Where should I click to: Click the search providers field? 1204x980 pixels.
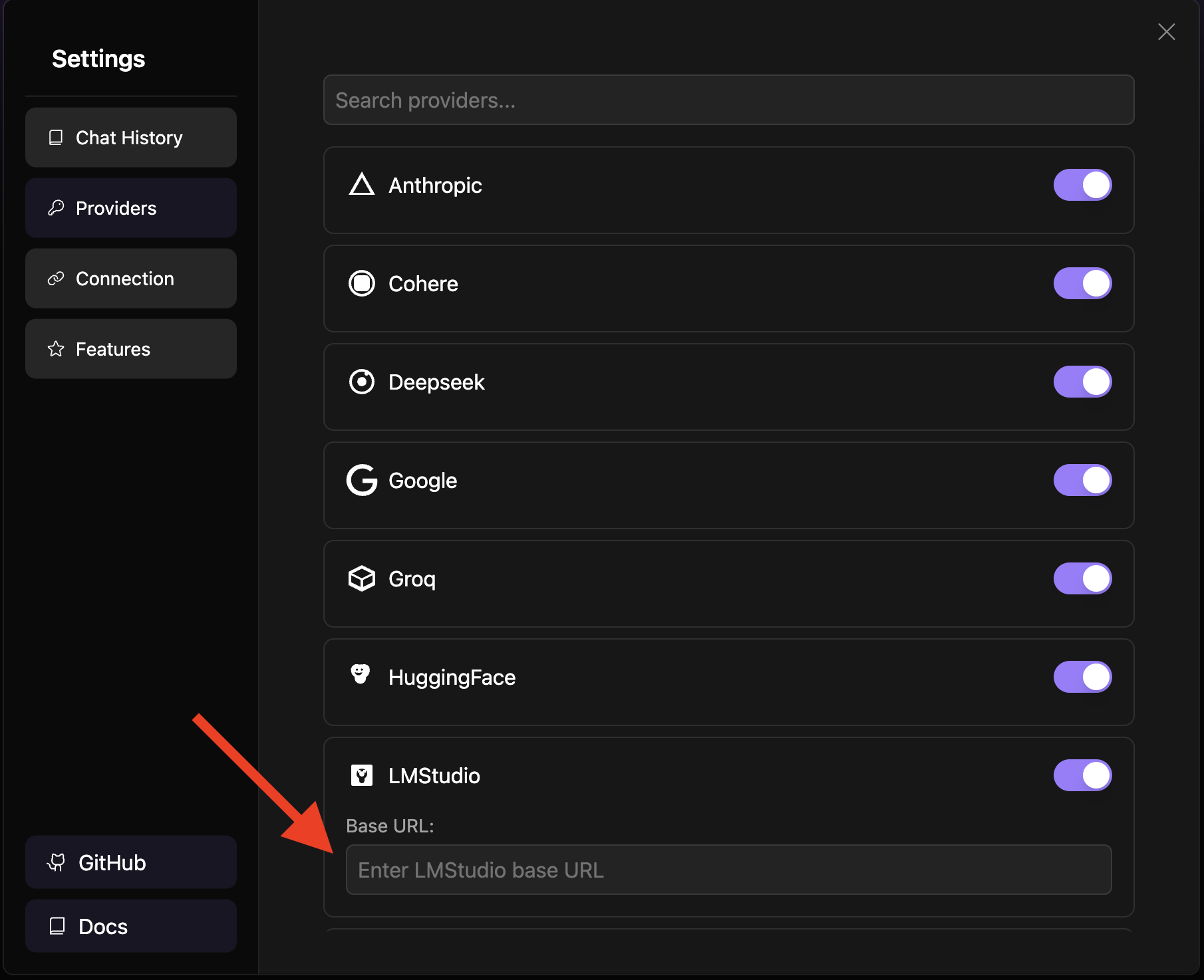point(728,100)
